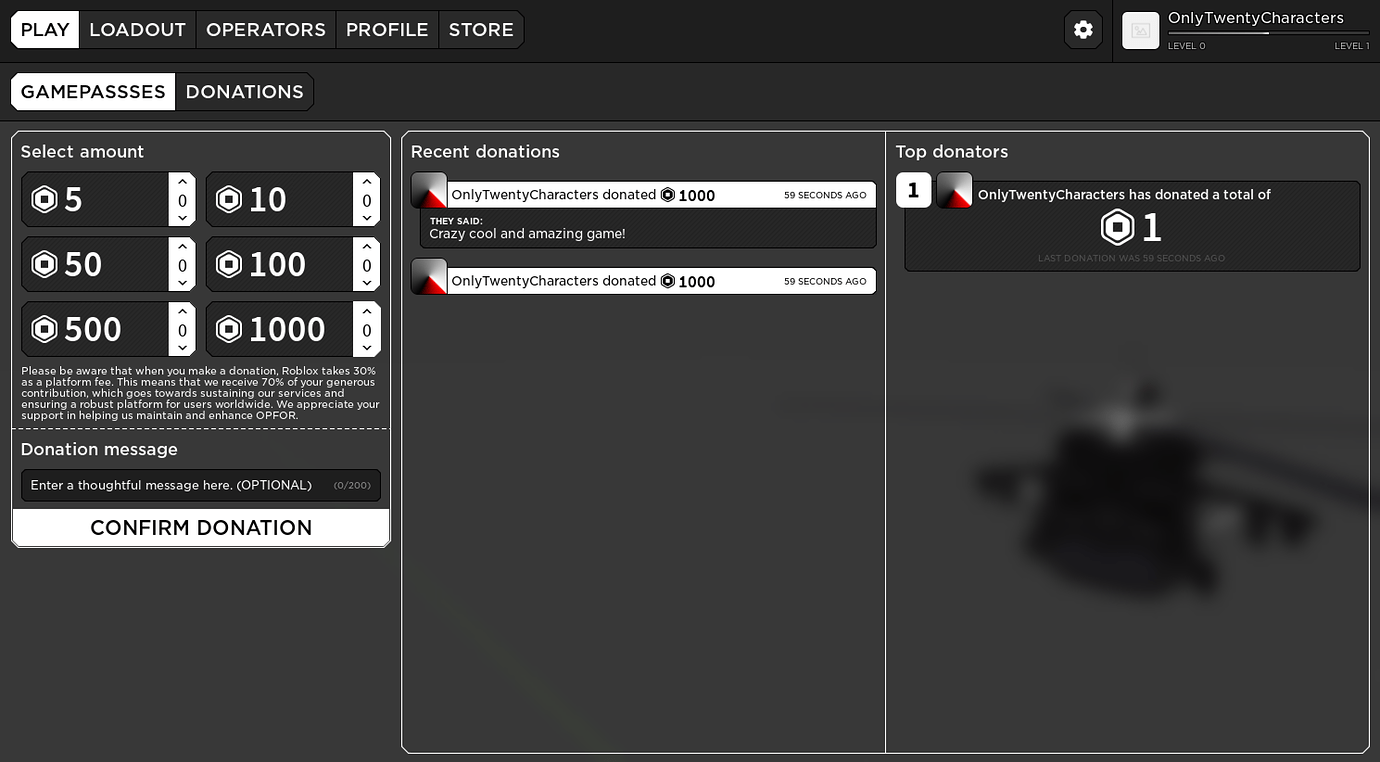
Task: Open the PROFILE tab
Action: pyautogui.click(x=387, y=30)
